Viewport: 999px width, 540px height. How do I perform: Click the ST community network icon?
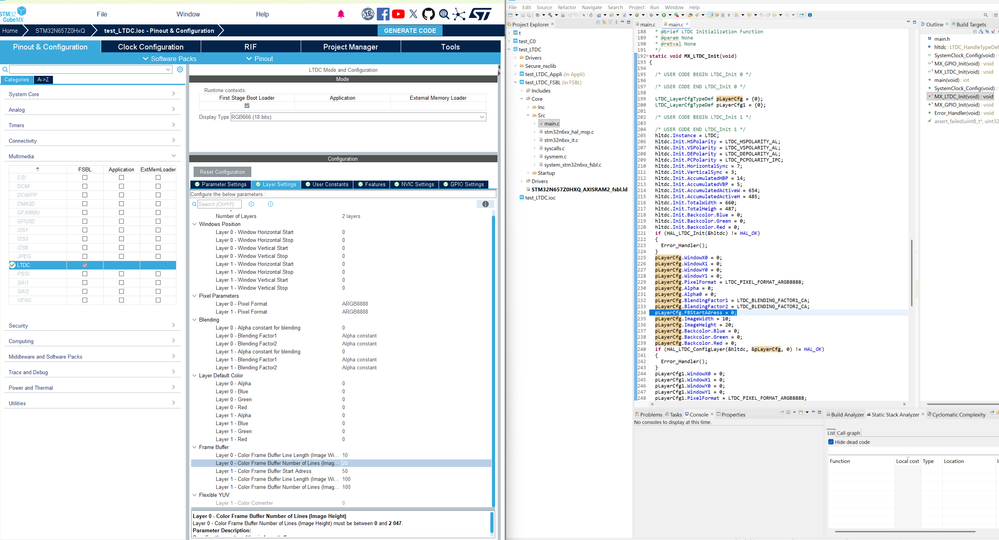pos(459,14)
